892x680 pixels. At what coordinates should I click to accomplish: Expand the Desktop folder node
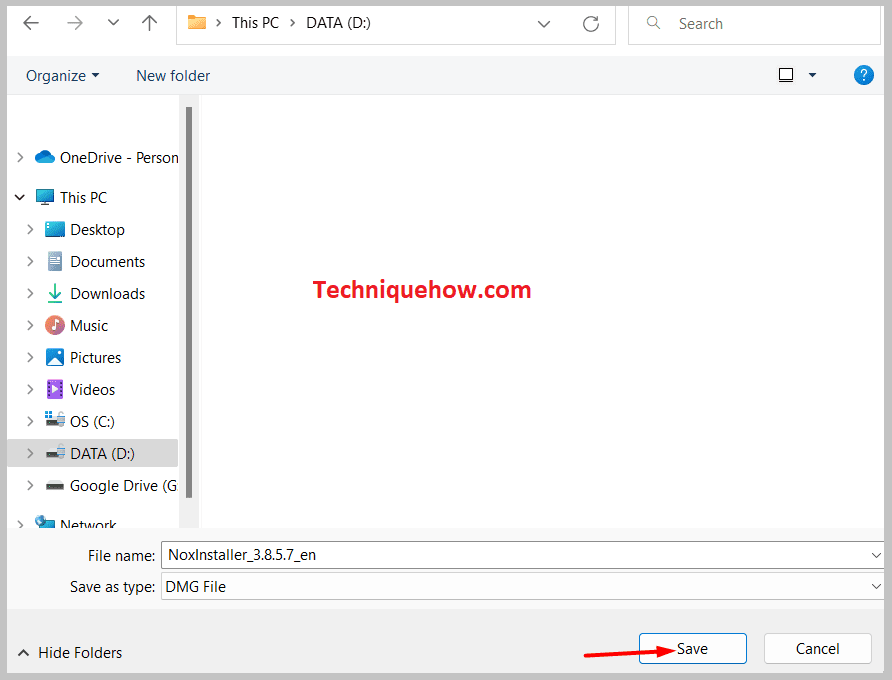point(30,229)
